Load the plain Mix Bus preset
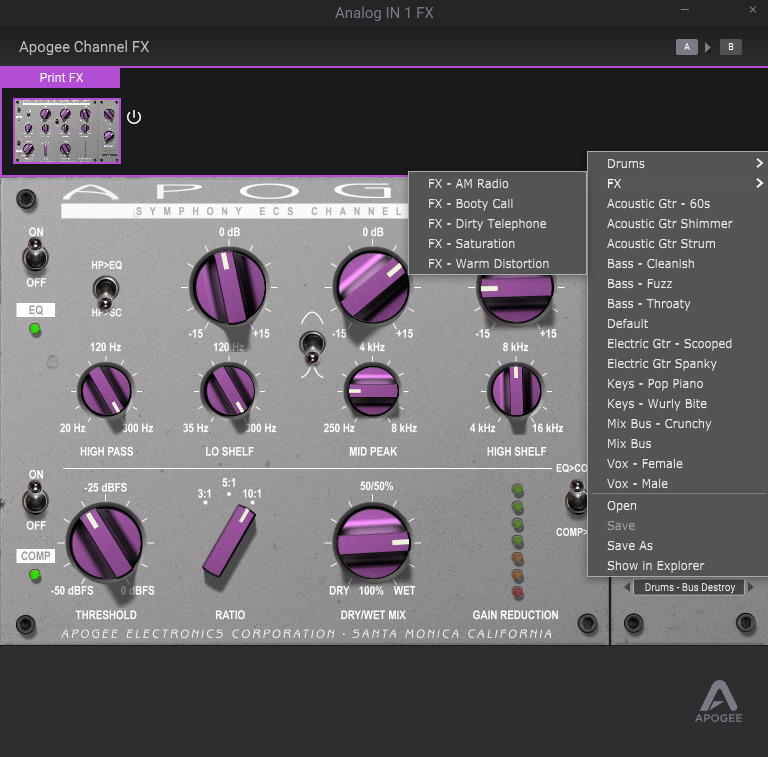768x757 pixels. (677, 444)
